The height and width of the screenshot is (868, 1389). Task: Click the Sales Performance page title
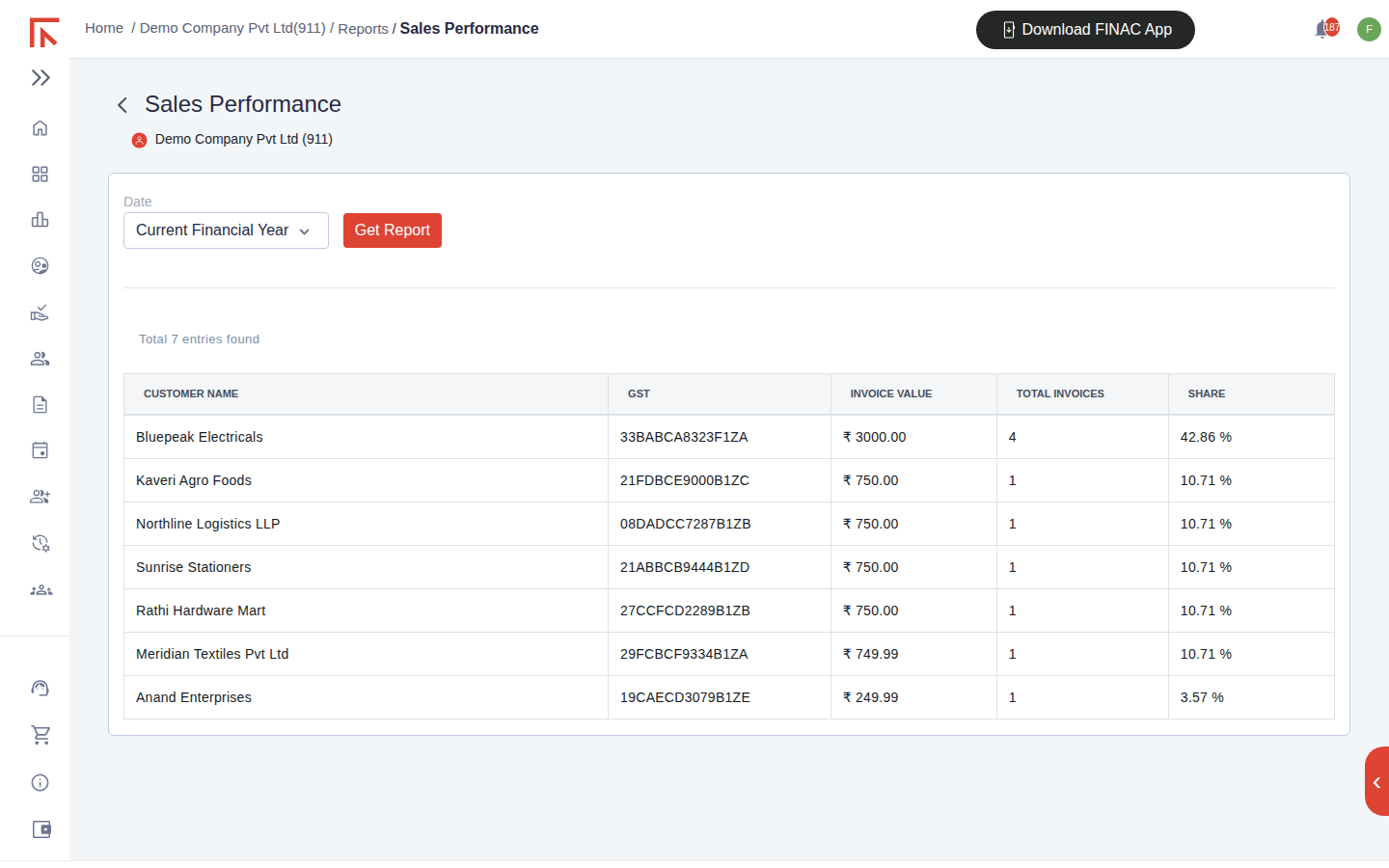click(x=243, y=104)
